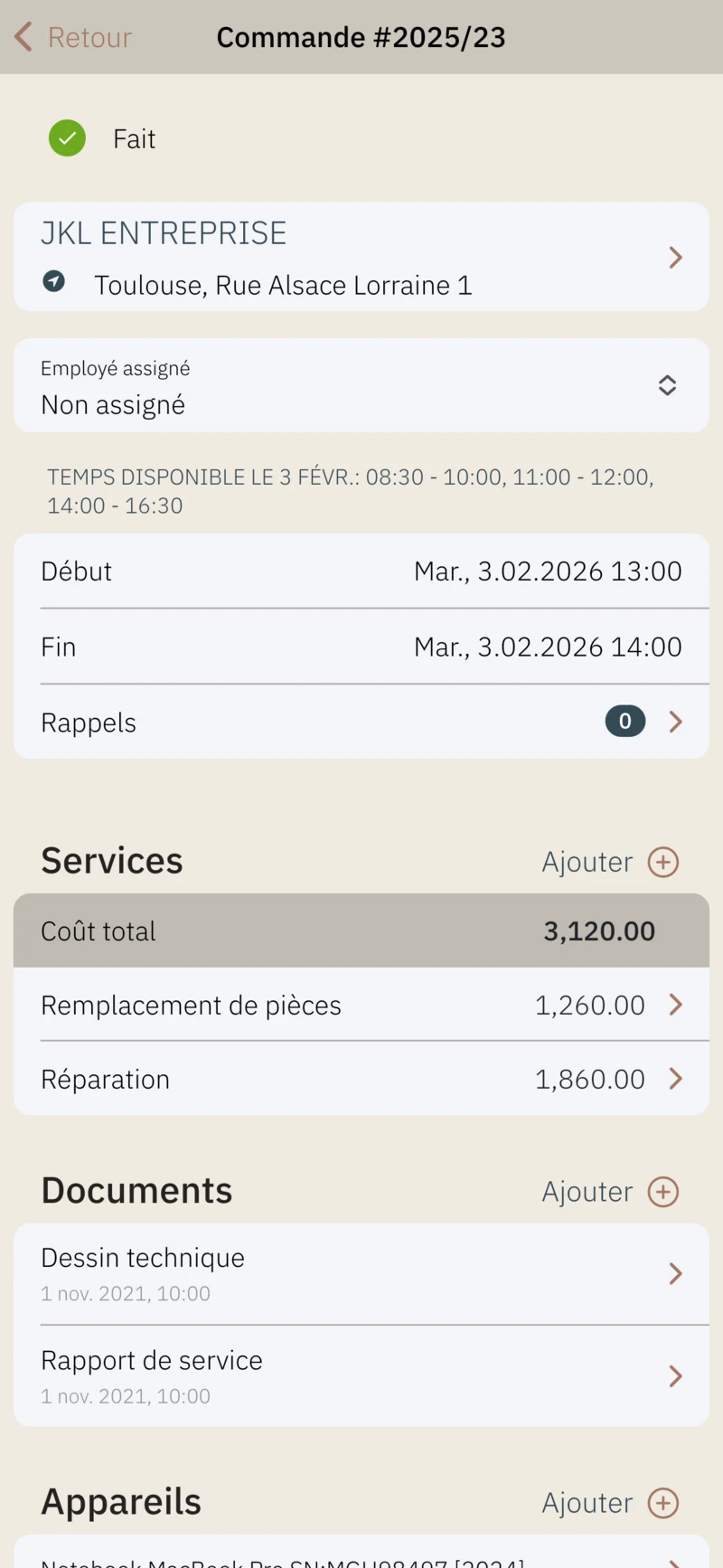Open the Employé assigné dropdown selector
The image size is (723, 1568).
pos(667,385)
